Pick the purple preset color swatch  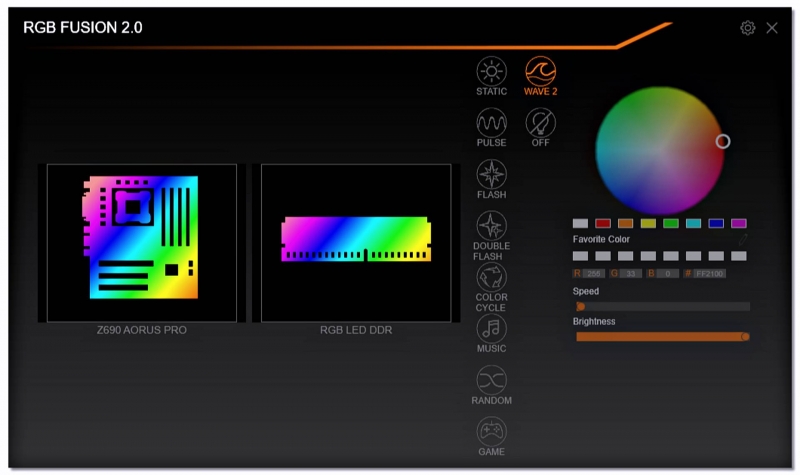coord(738,223)
